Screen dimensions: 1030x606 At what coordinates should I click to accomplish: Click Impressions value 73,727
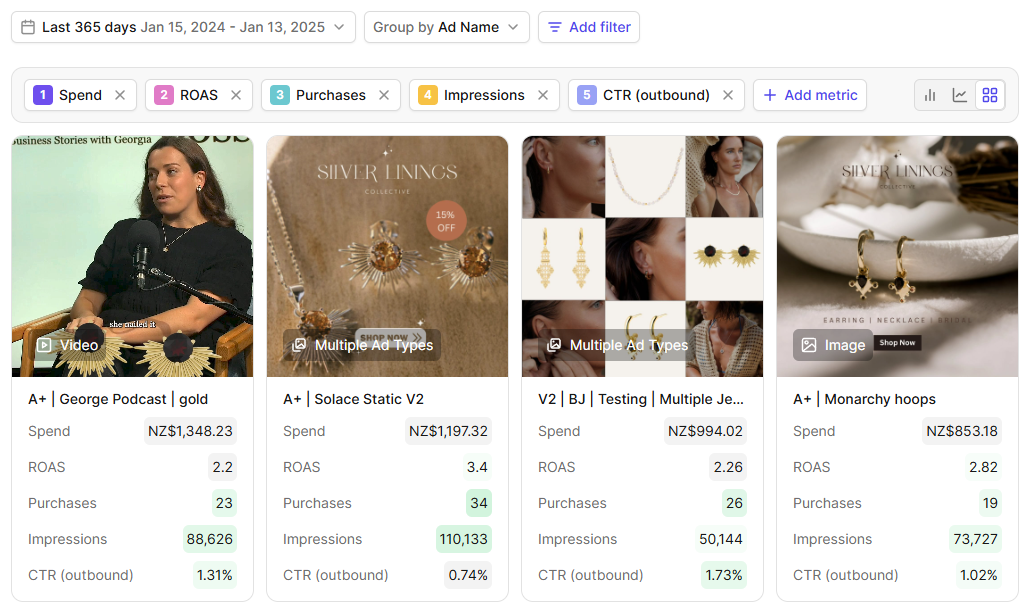pos(975,539)
